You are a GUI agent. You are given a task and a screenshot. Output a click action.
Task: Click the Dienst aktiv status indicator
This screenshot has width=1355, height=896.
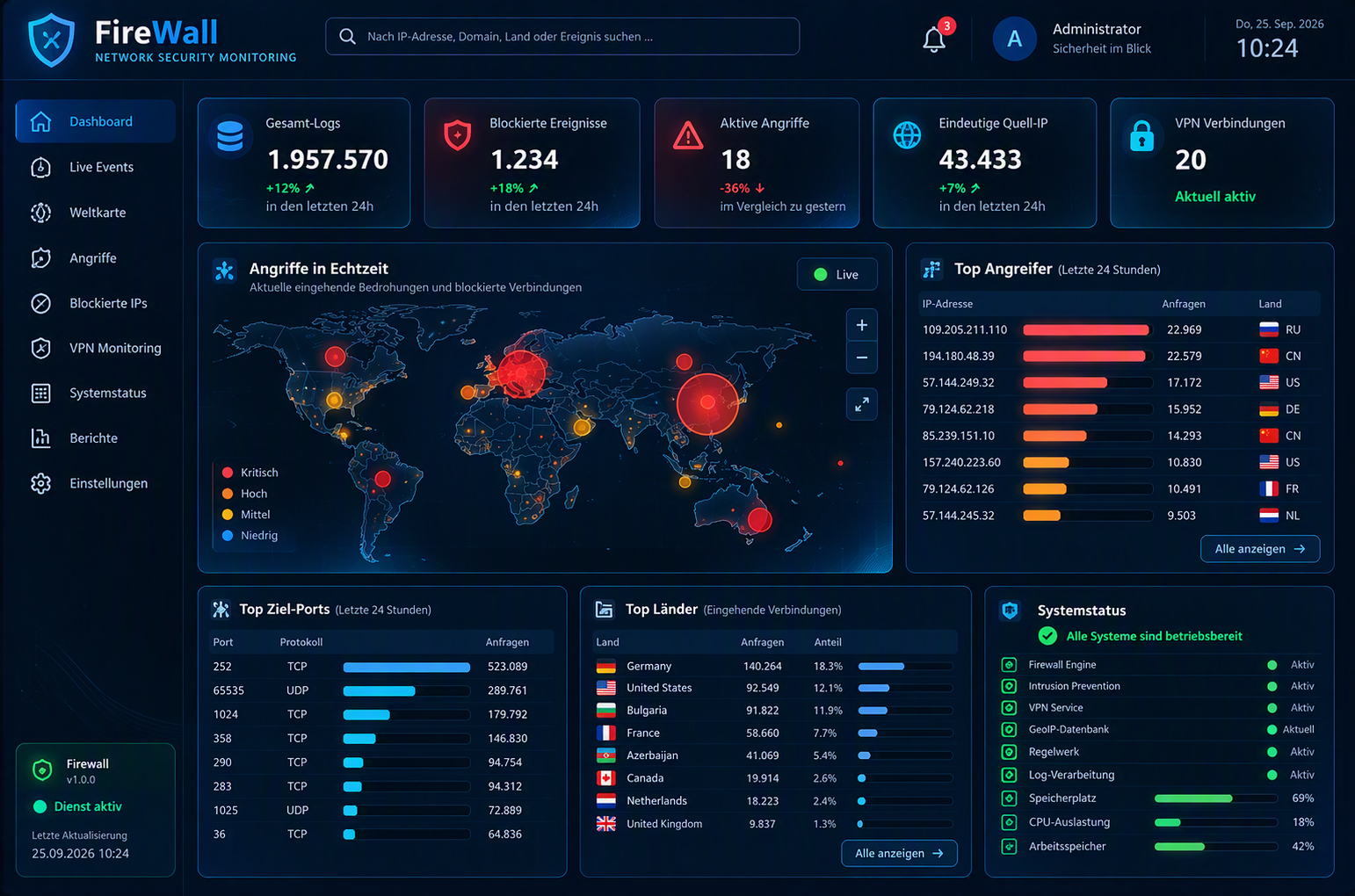point(77,806)
